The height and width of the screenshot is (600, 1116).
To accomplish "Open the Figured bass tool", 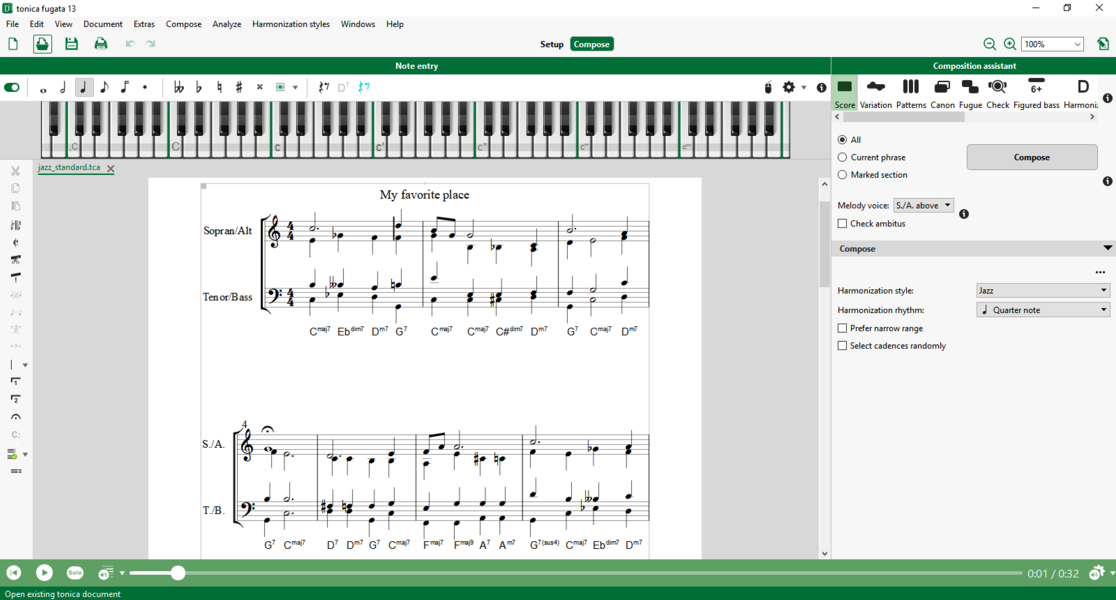I will click(x=1036, y=93).
